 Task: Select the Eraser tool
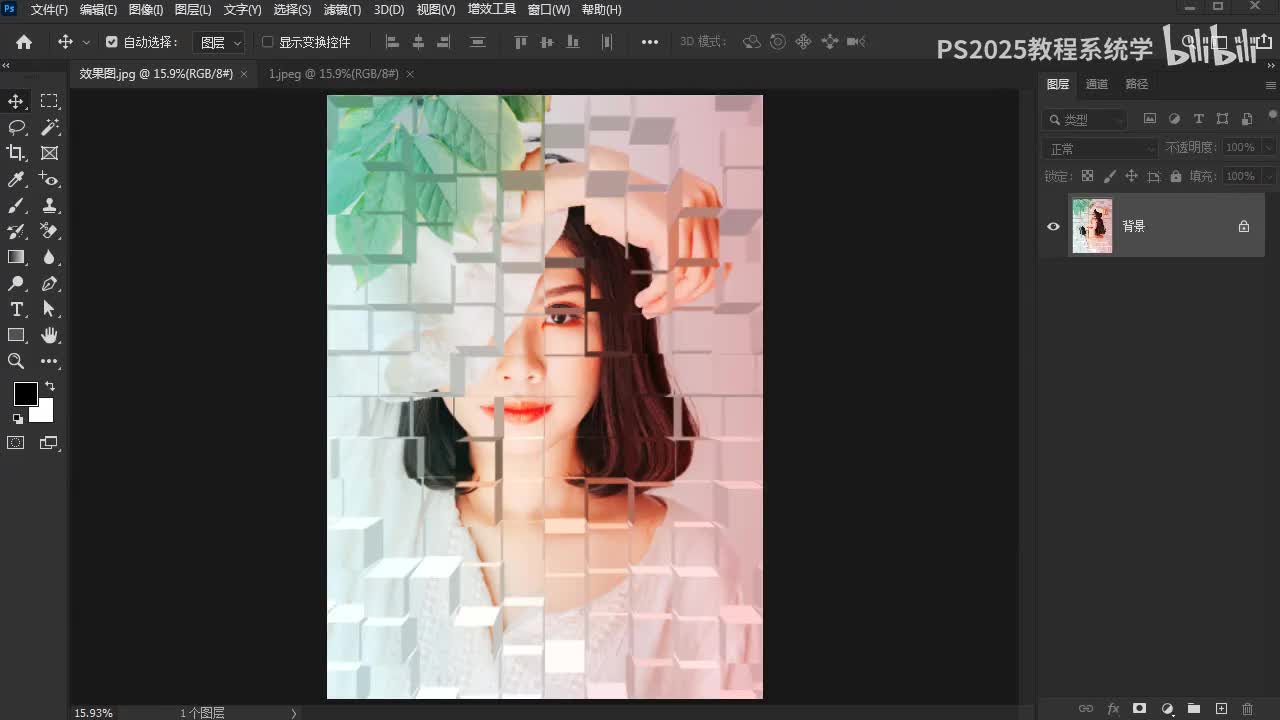(x=49, y=231)
